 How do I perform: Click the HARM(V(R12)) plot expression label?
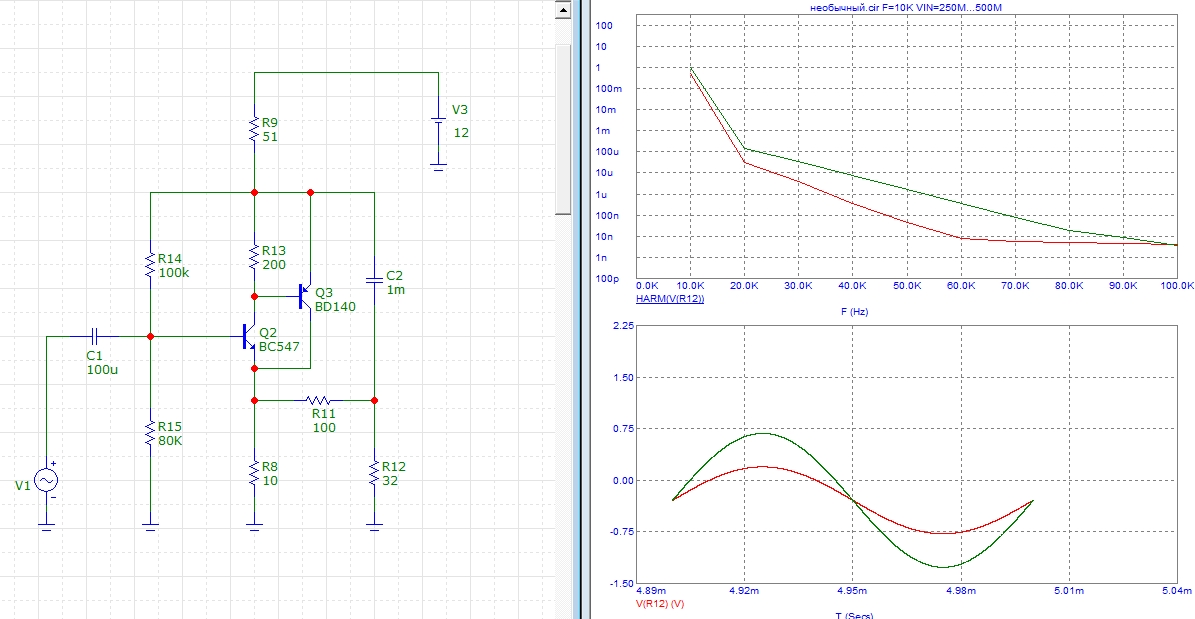click(x=670, y=298)
